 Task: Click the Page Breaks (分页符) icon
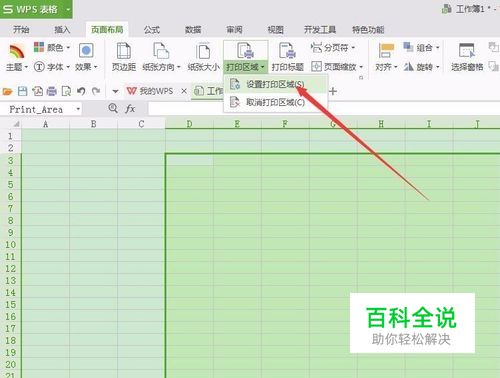(x=316, y=47)
